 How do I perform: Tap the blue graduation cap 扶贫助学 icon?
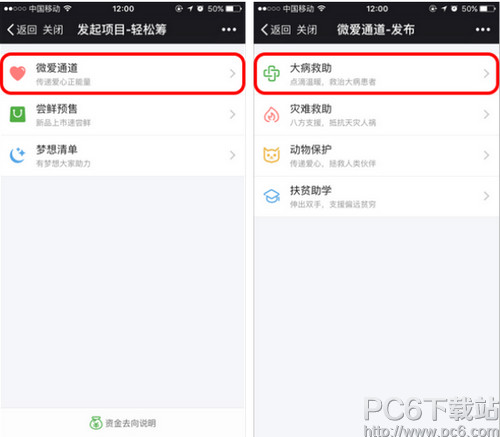tap(272, 196)
